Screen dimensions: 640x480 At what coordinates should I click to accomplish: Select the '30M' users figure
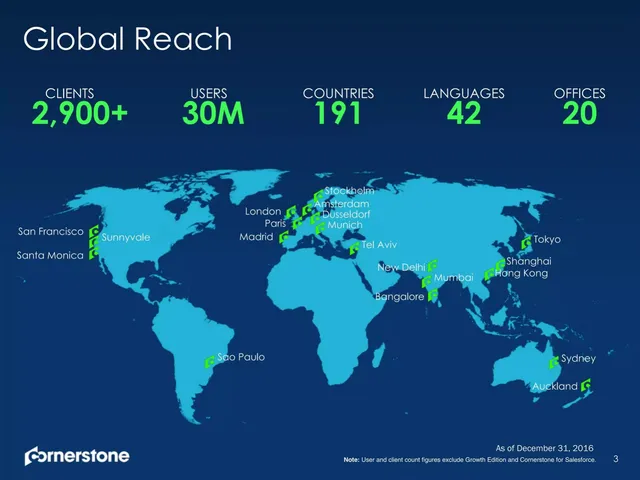click(x=213, y=113)
